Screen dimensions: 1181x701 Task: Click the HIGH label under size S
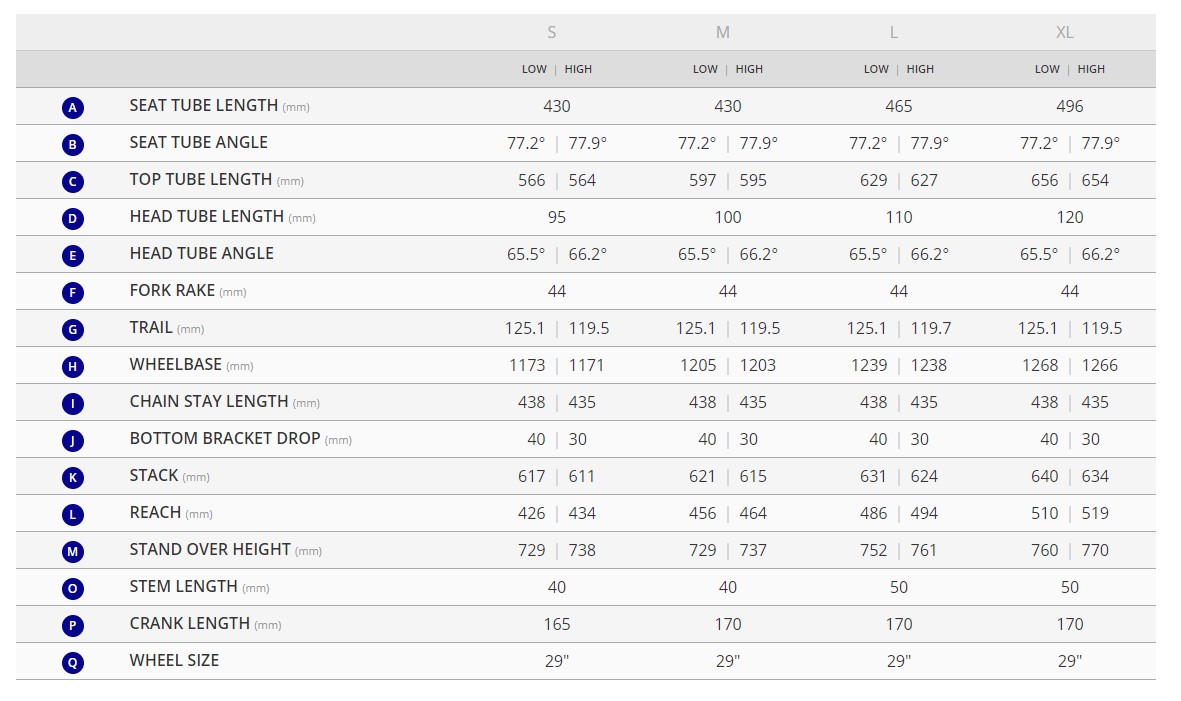pos(578,69)
